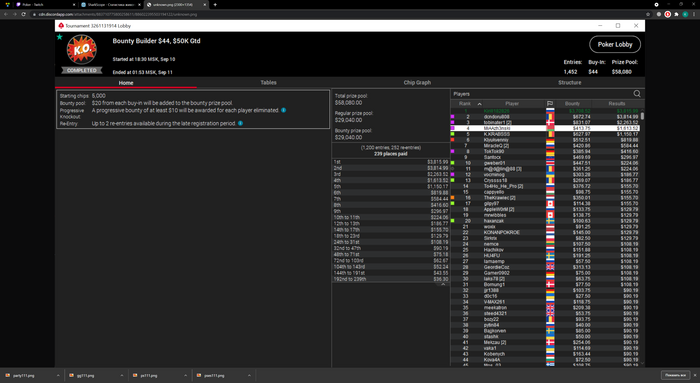
Task: Sort players by the Player column header
Action: (x=512, y=104)
